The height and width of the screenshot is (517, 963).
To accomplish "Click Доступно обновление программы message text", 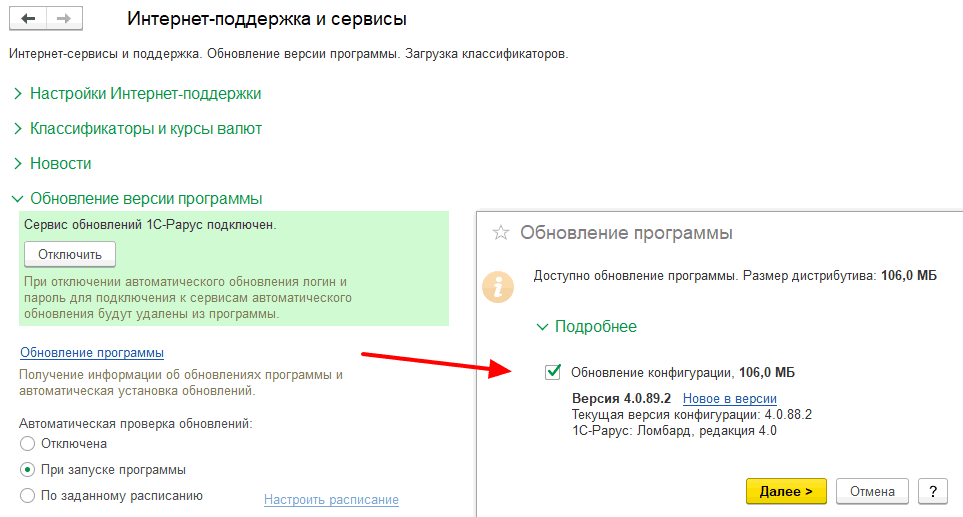I will coord(735,276).
